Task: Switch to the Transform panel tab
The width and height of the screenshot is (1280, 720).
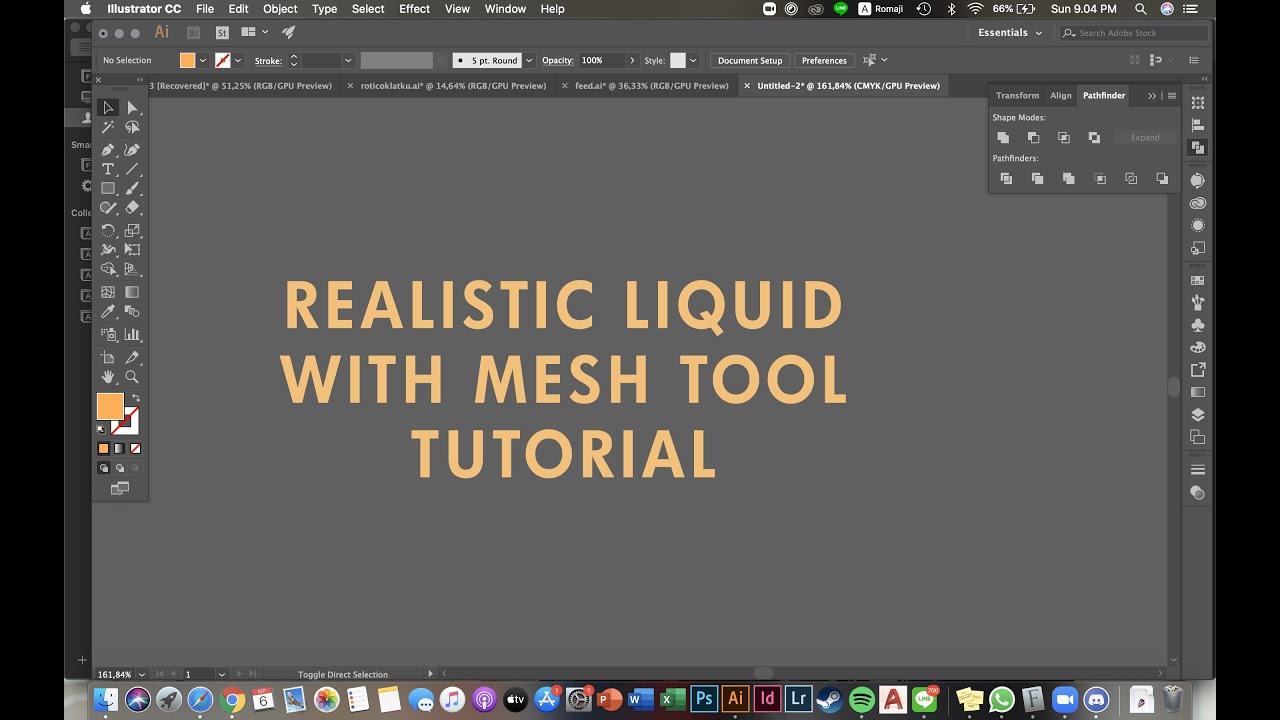Action: pyautogui.click(x=1017, y=96)
